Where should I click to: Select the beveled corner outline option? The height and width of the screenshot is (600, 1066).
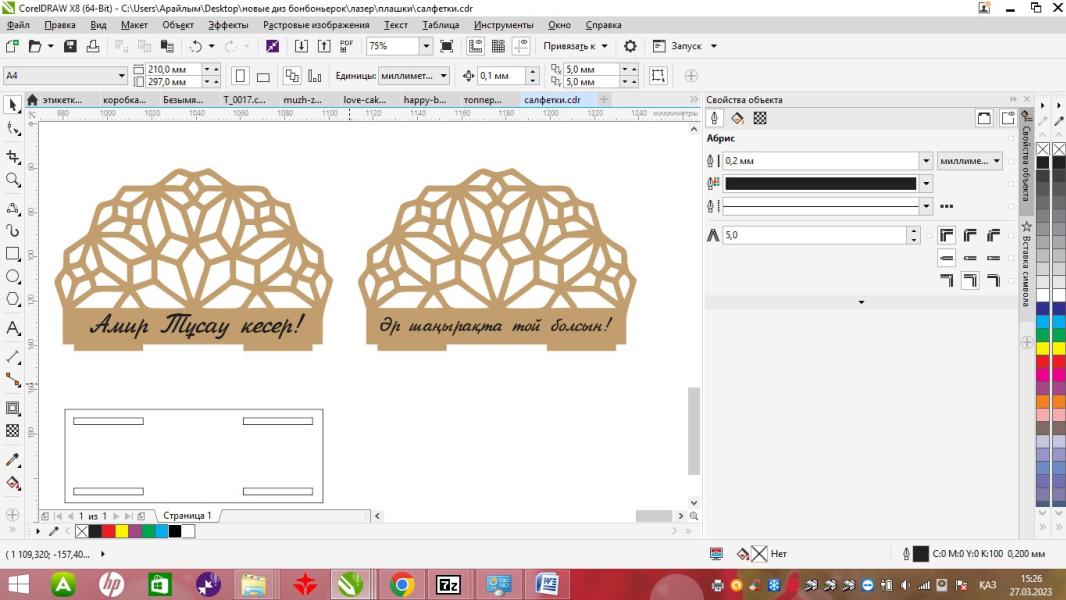point(993,235)
